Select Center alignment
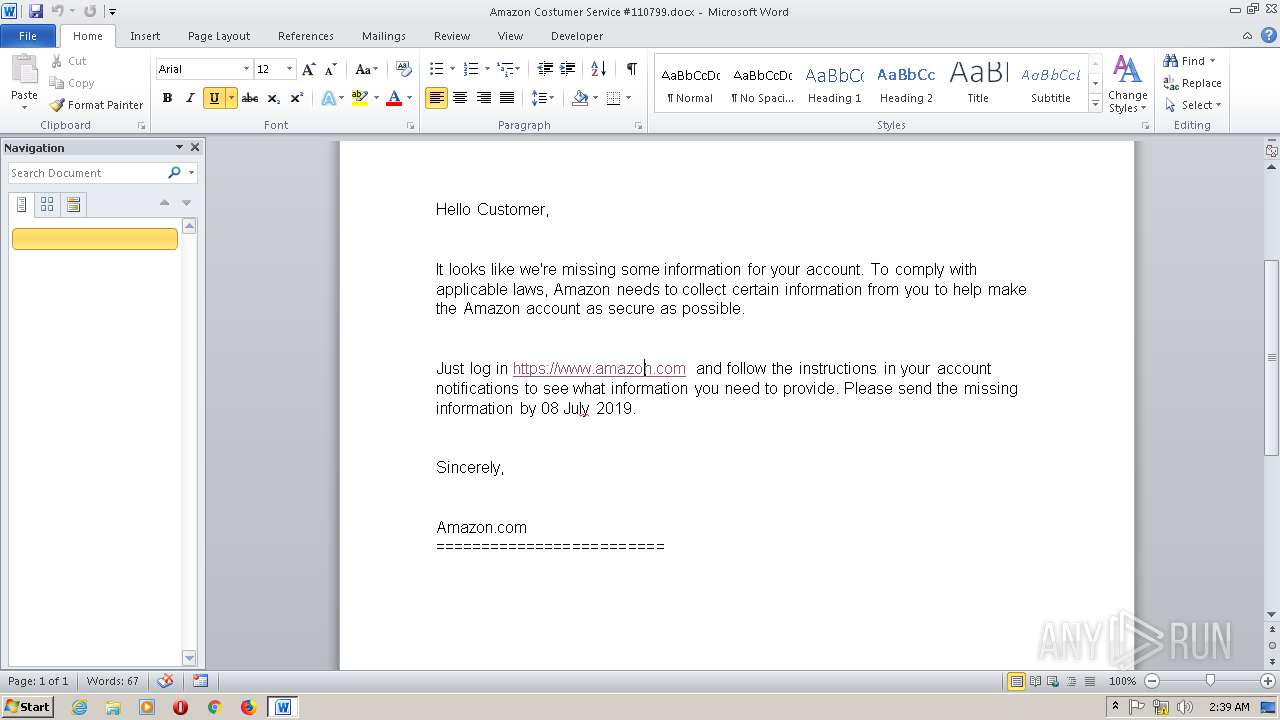The image size is (1280, 720). 460,98
